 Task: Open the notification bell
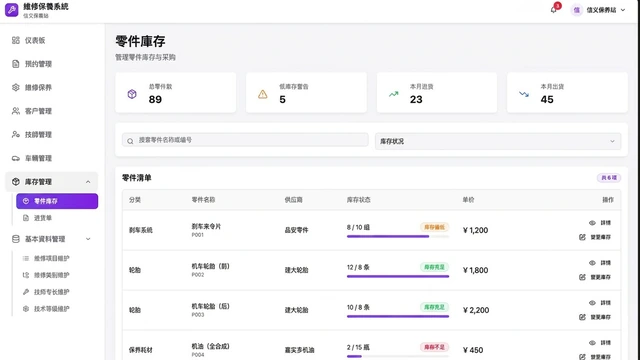click(553, 10)
